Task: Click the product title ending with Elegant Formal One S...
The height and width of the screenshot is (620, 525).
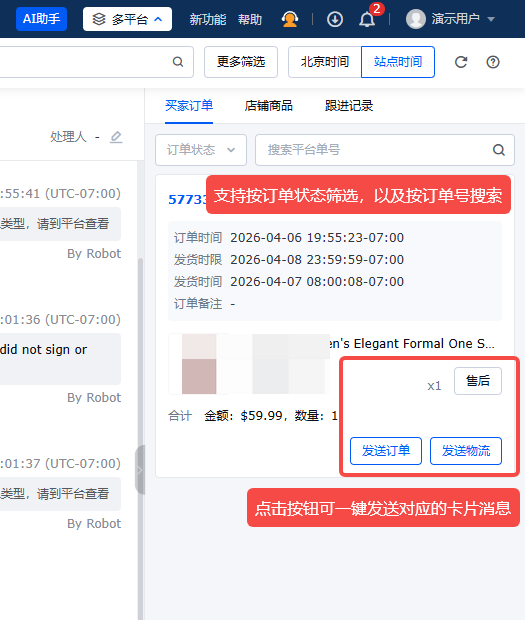Action: 412,344
